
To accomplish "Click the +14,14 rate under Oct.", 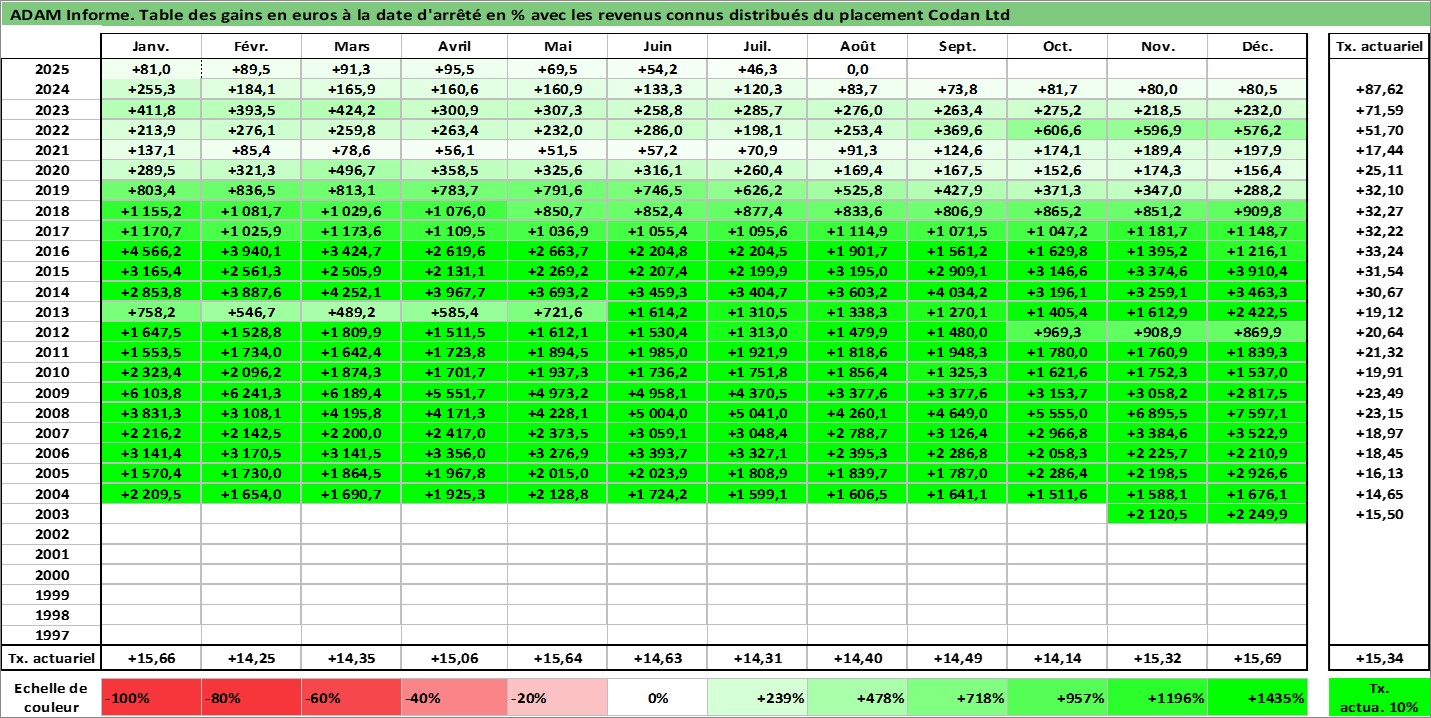I will 1057,658.
